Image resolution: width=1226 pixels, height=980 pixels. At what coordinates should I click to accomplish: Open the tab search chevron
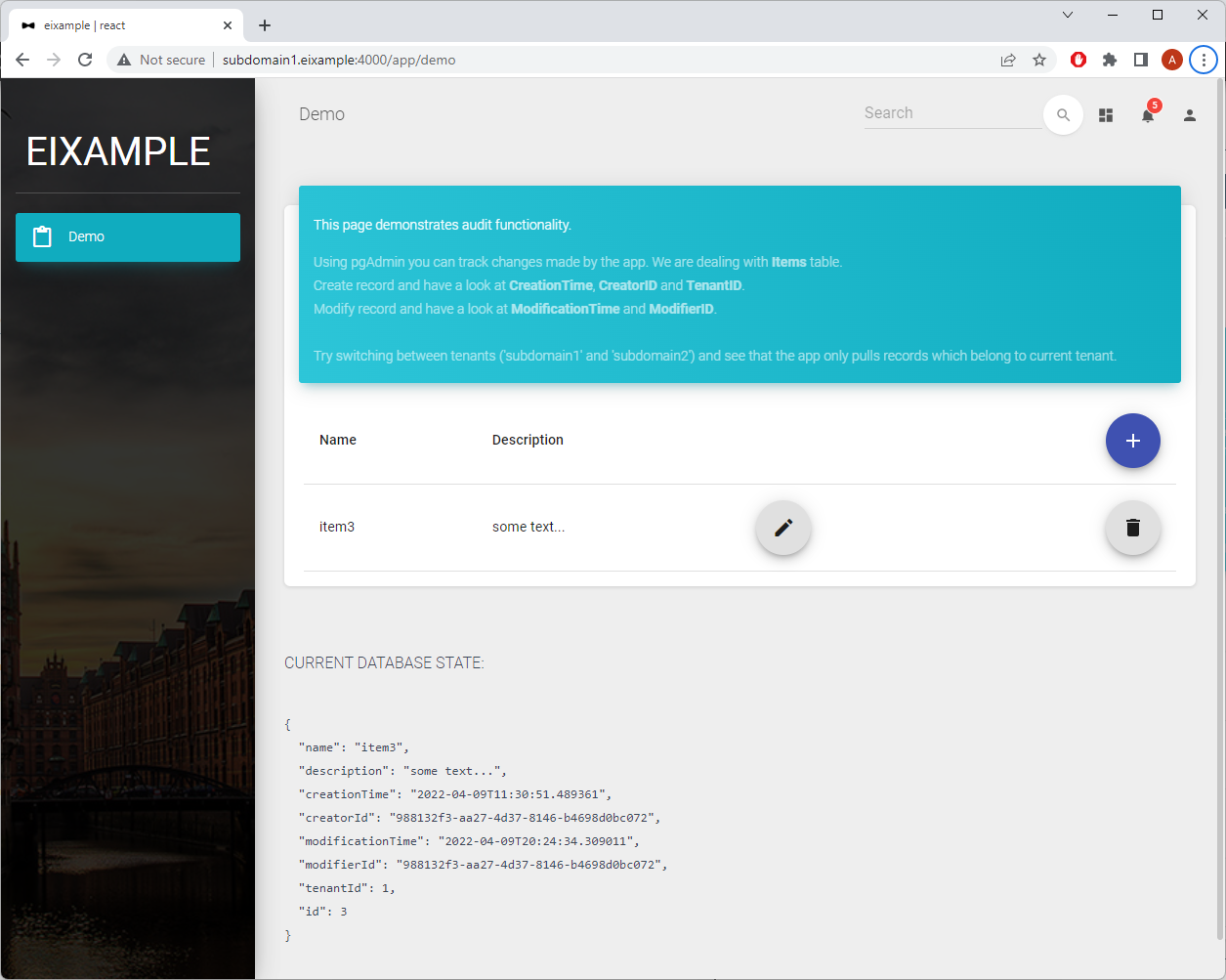(x=1068, y=15)
